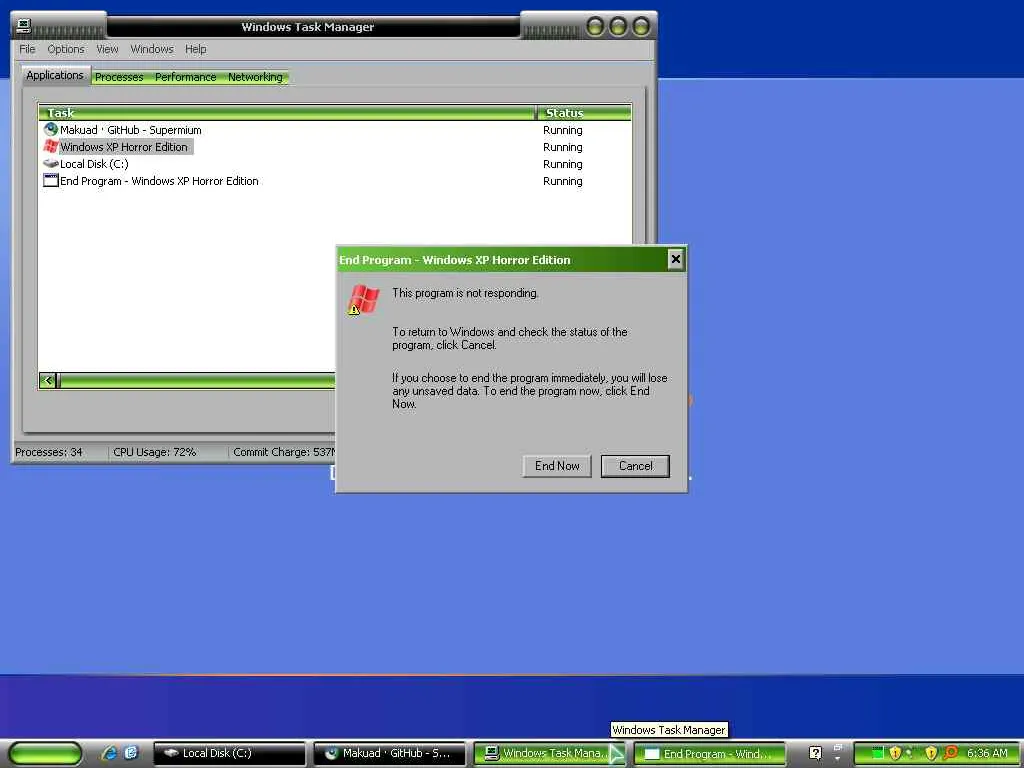Viewport: 1024px width, 768px height.
Task: Select 'Makuad · GitHub - Supermium' task
Action: 131,130
